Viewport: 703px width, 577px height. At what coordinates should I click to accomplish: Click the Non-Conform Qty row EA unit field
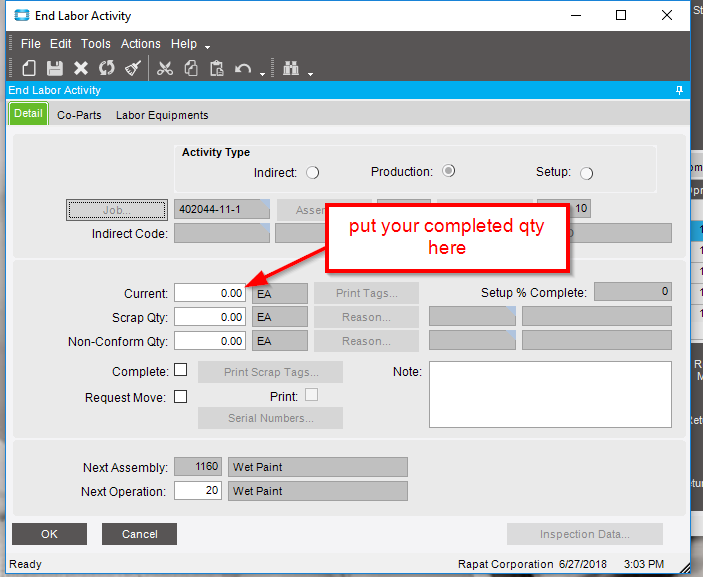280,341
